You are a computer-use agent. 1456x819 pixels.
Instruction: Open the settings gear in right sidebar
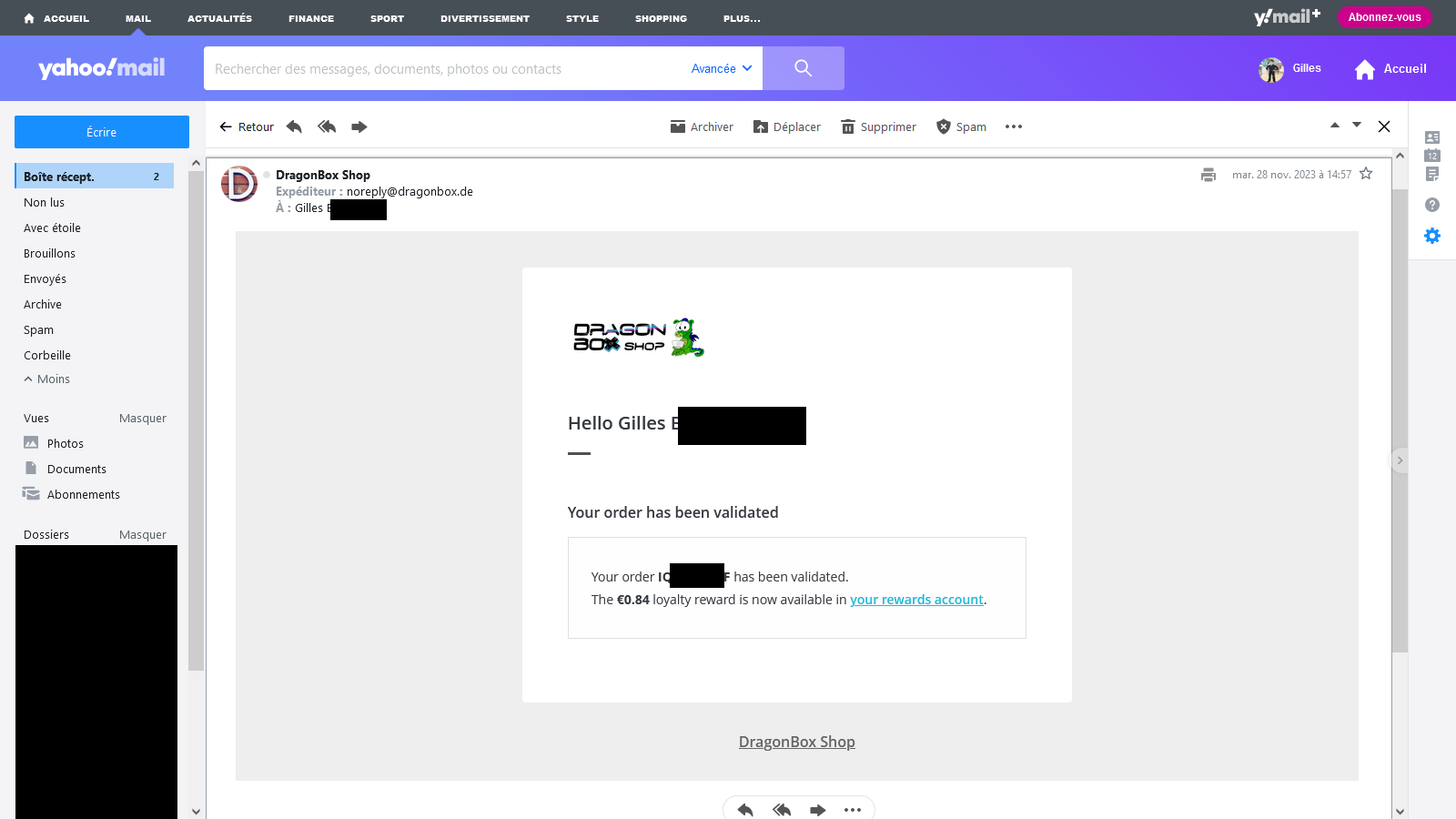pyautogui.click(x=1432, y=236)
